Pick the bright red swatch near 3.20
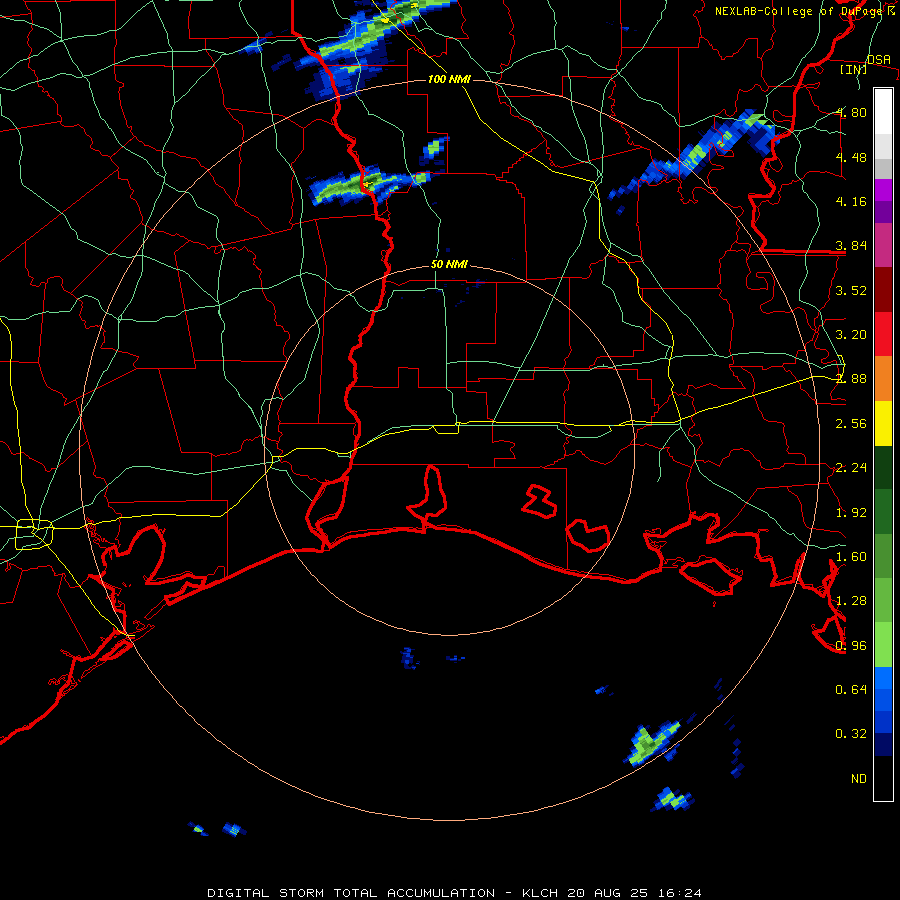The width and height of the screenshot is (900, 900). click(x=883, y=334)
